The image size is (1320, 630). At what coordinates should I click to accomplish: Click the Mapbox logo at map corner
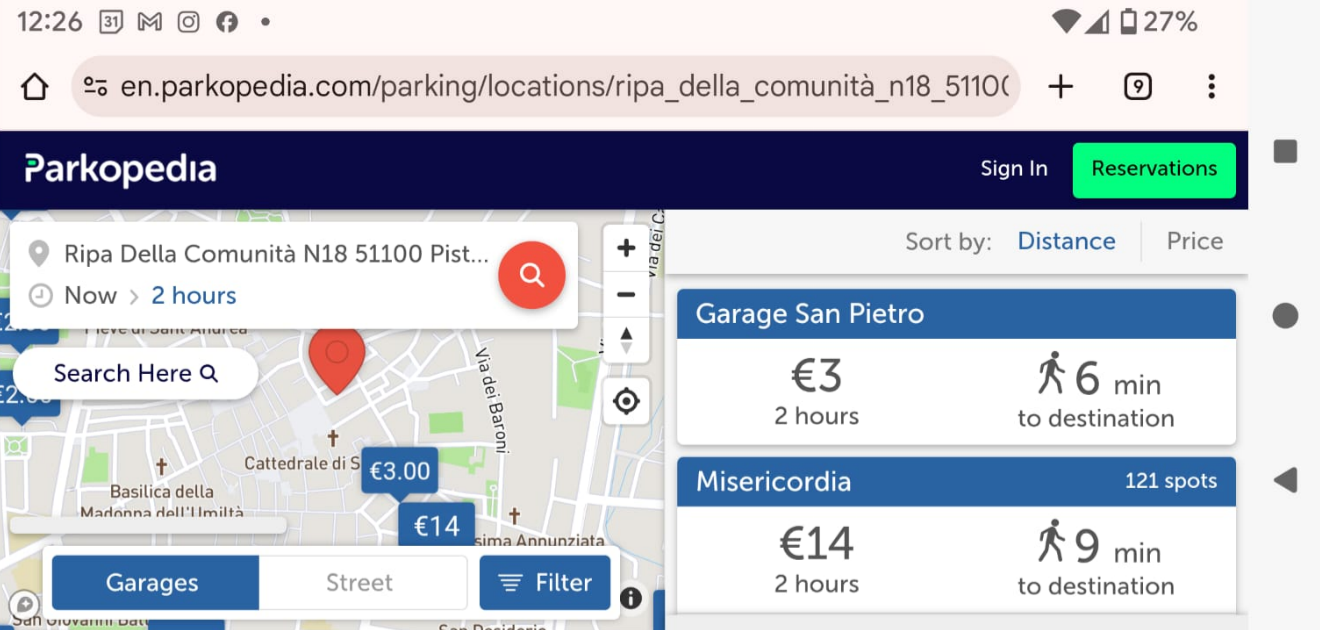(x=24, y=605)
